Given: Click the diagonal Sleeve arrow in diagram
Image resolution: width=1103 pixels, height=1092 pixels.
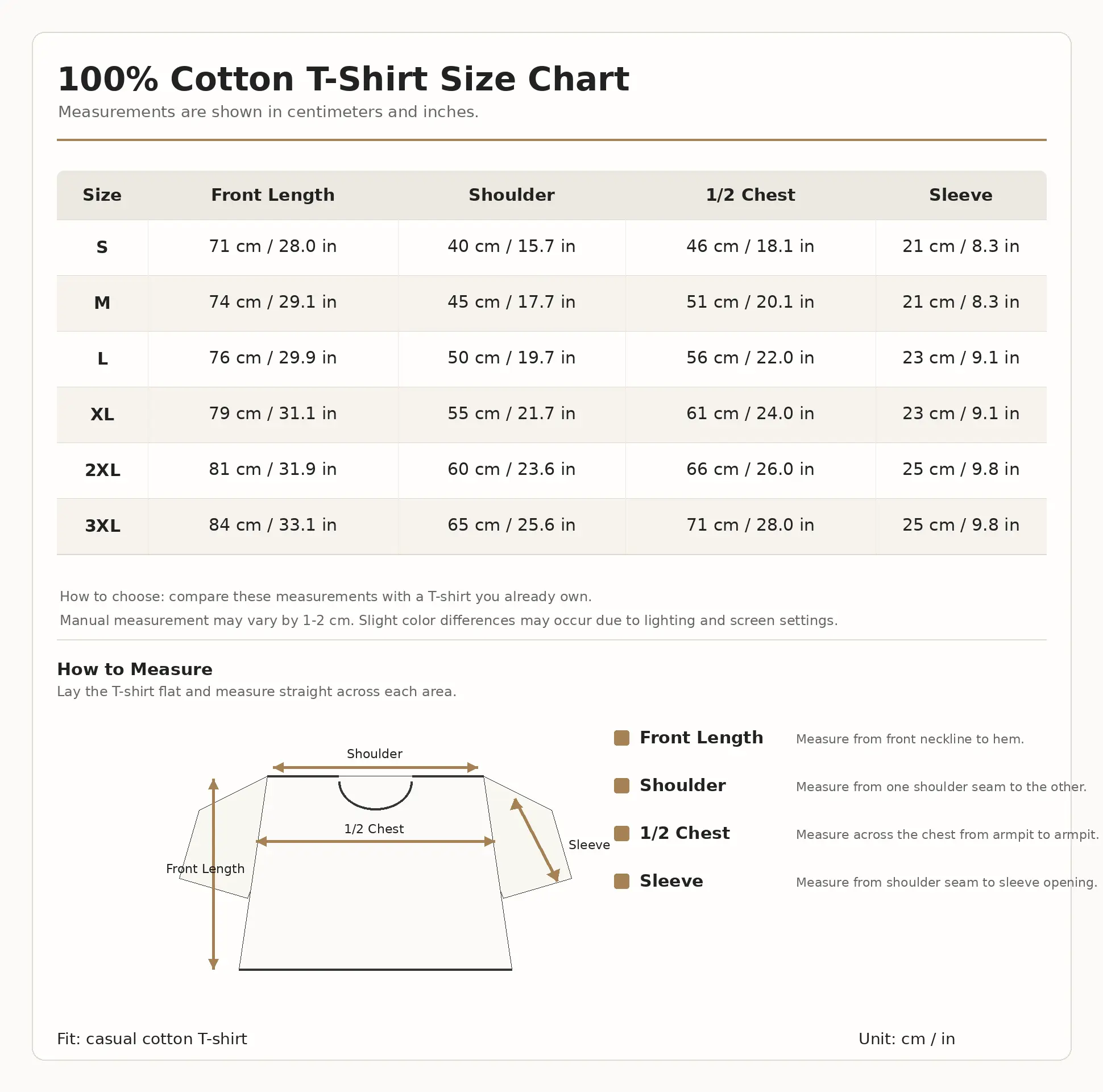Looking at the screenshot, I should 535,839.
